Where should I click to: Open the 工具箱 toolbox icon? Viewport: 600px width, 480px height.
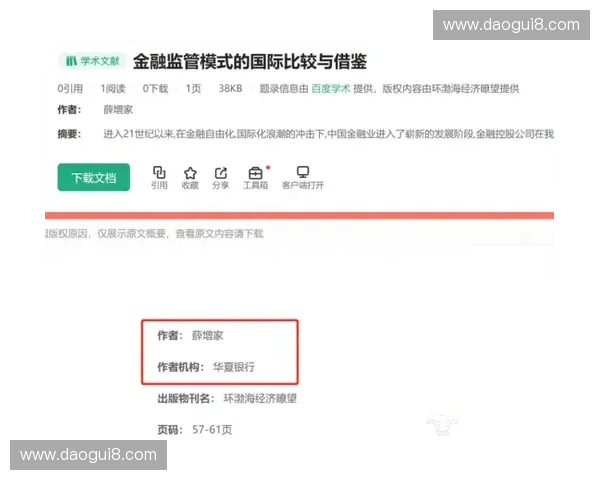coord(255,173)
